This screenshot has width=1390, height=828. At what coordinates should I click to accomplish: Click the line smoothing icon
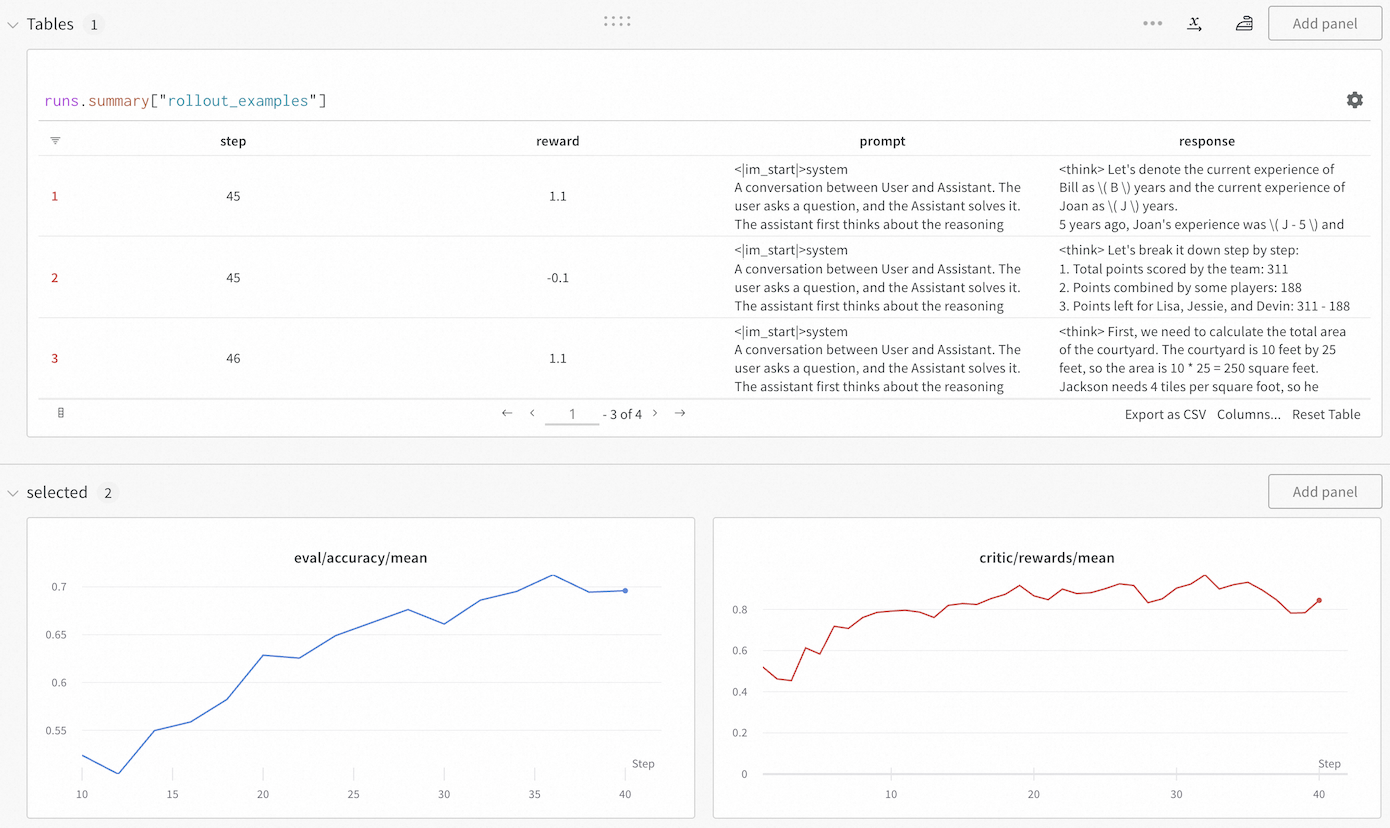(x=1244, y=23)
